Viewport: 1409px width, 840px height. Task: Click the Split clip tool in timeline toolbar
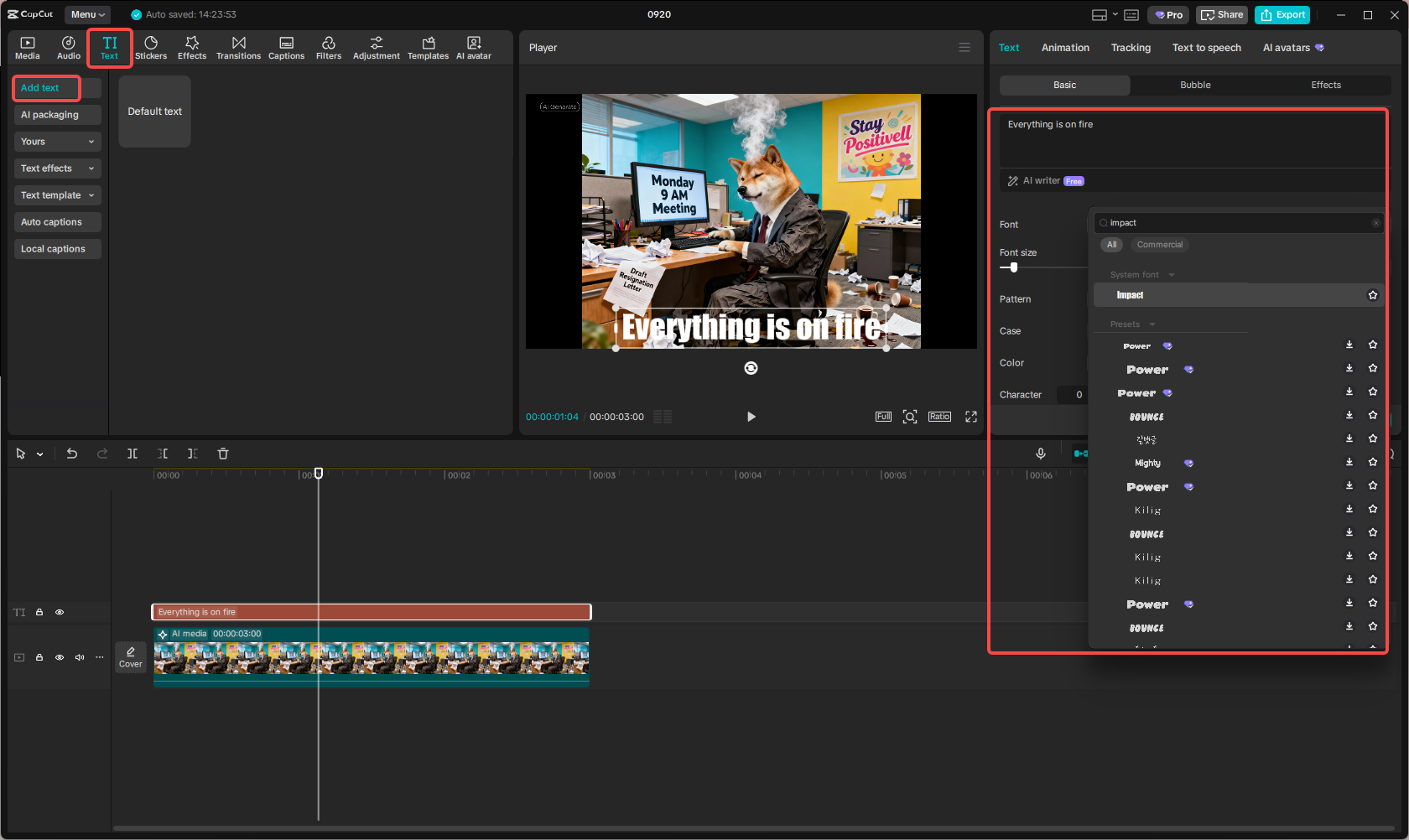coord(133,454)
